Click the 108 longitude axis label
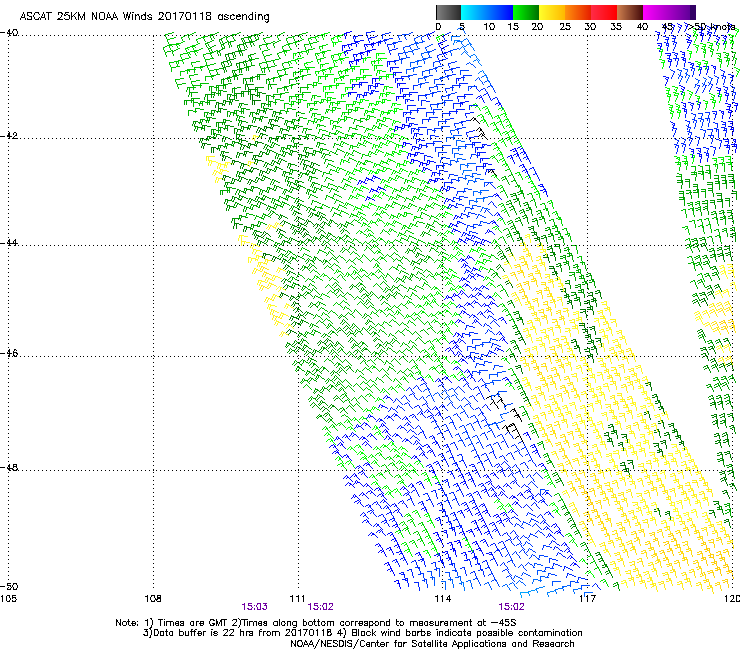Screen dimensions: 740x650 coord(153,599)
